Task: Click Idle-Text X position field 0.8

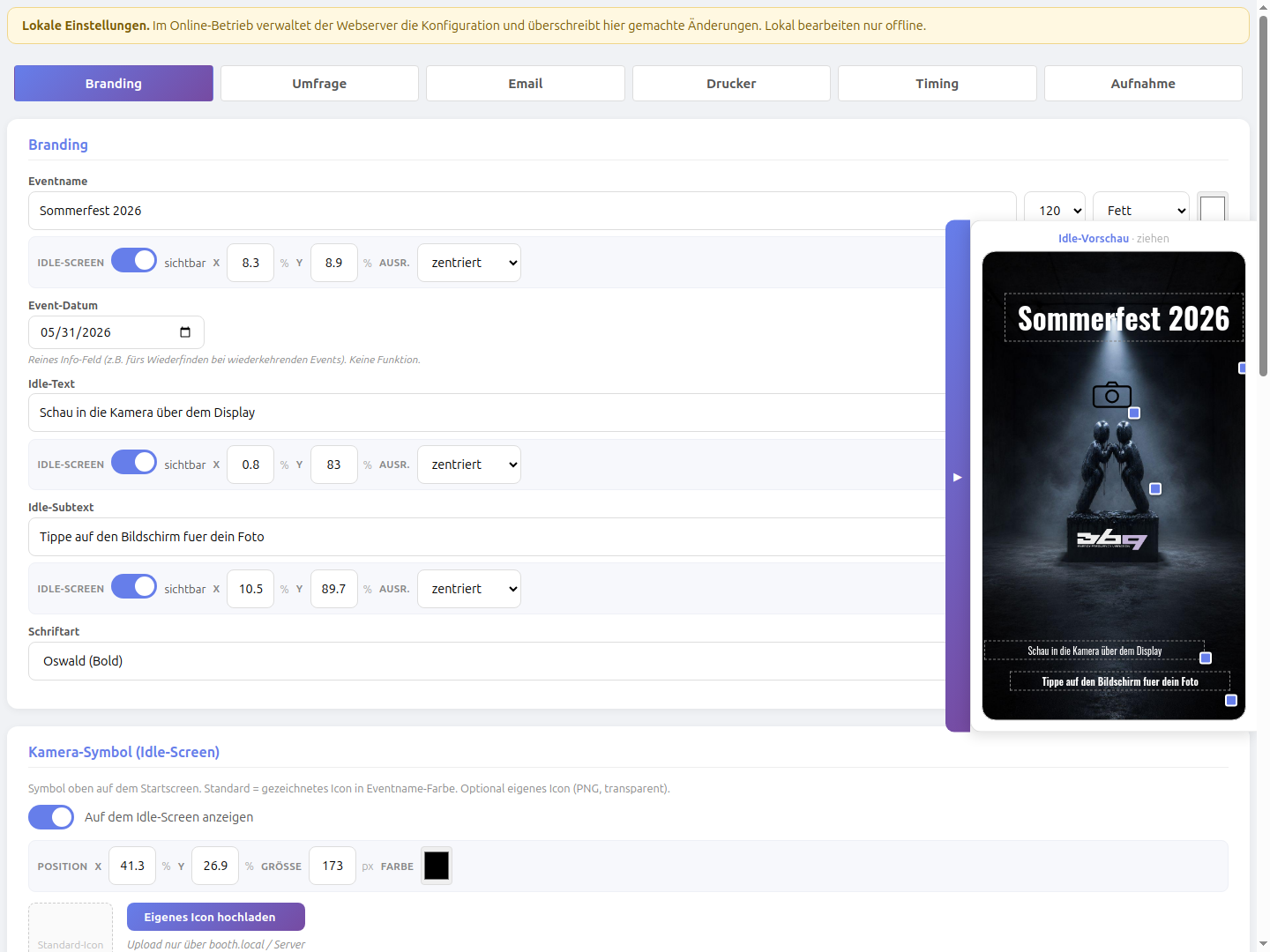Action: pyautogui.click(x=250, y=465)
